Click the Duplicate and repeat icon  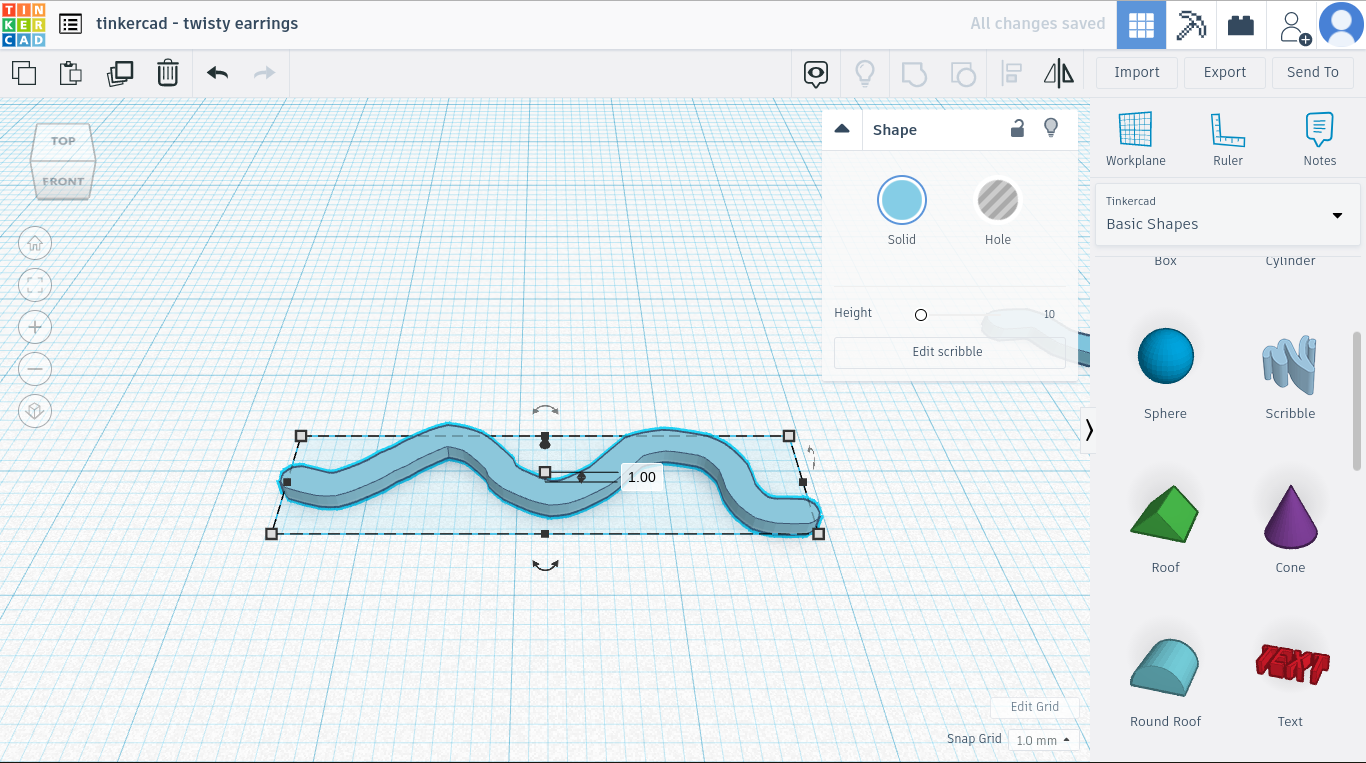tap(120, 73)
